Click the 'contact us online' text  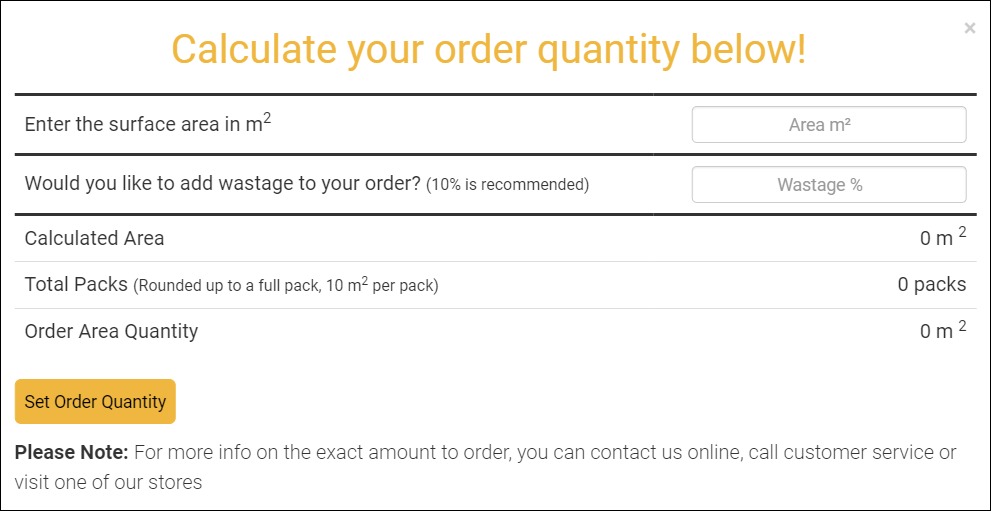pos(667,453)
